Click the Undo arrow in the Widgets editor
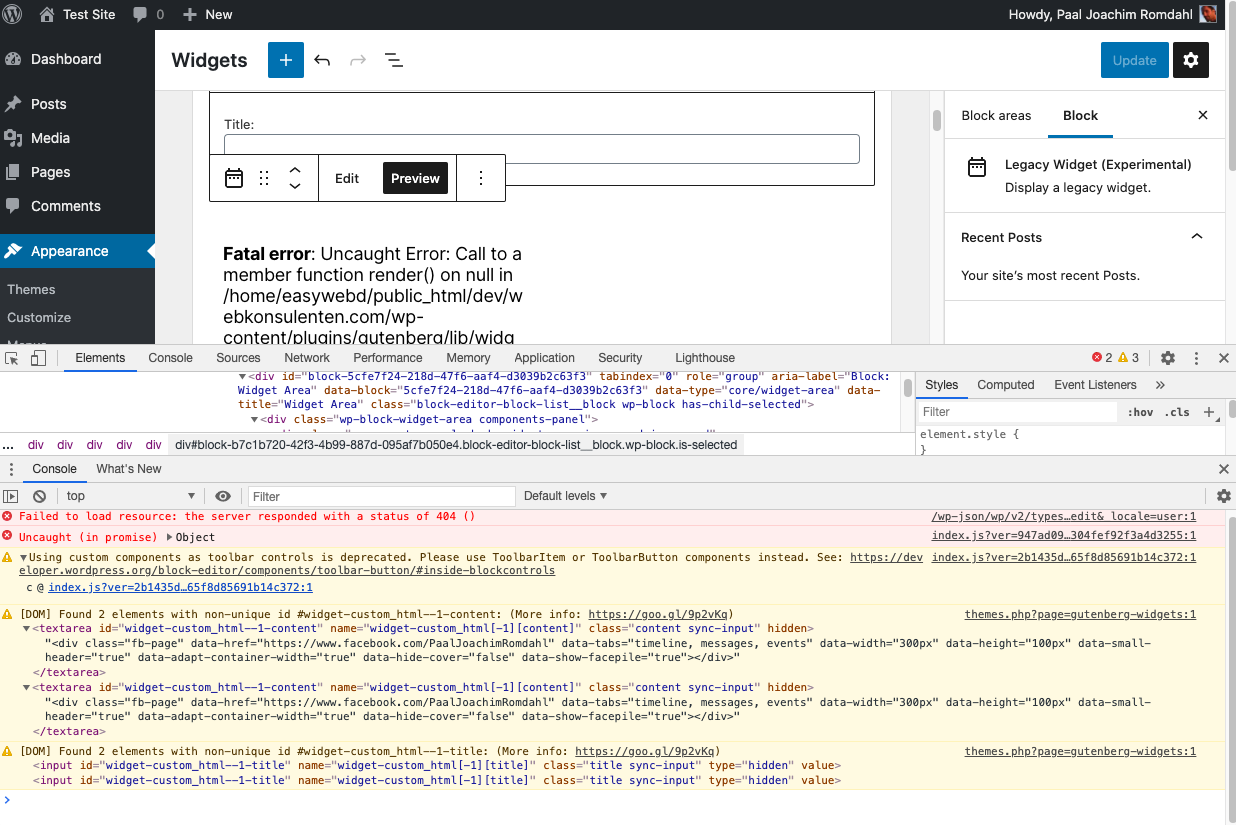The height and width of the screenshot is (825, 1236). tap(322, 60)
